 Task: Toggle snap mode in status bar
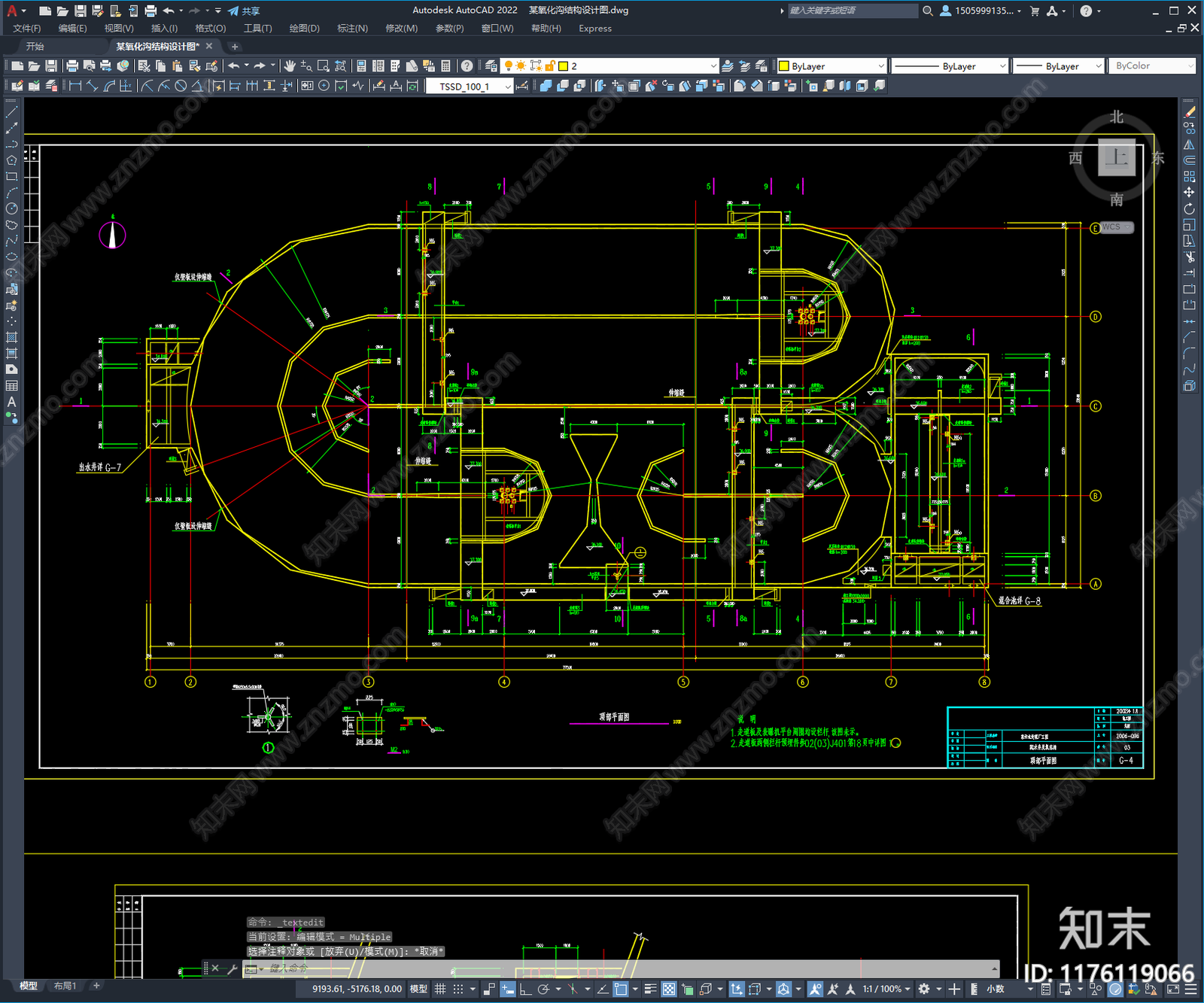[458, 989]
